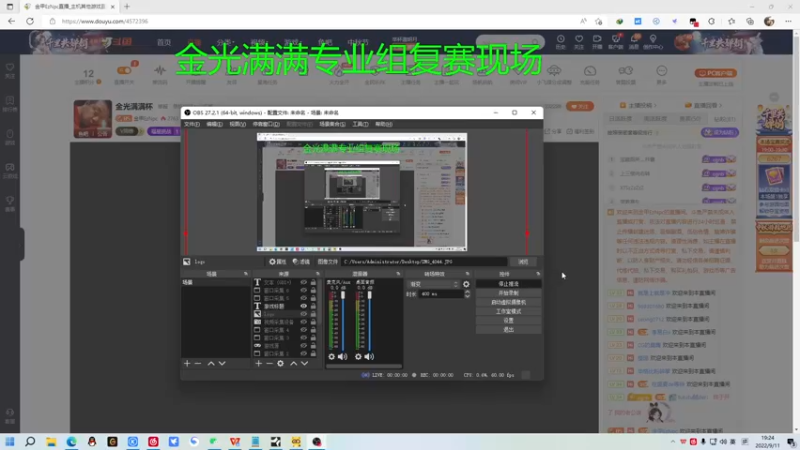Open source properties gear under Sources list
This screenshot has width=800, height=450.
[280, 363]
